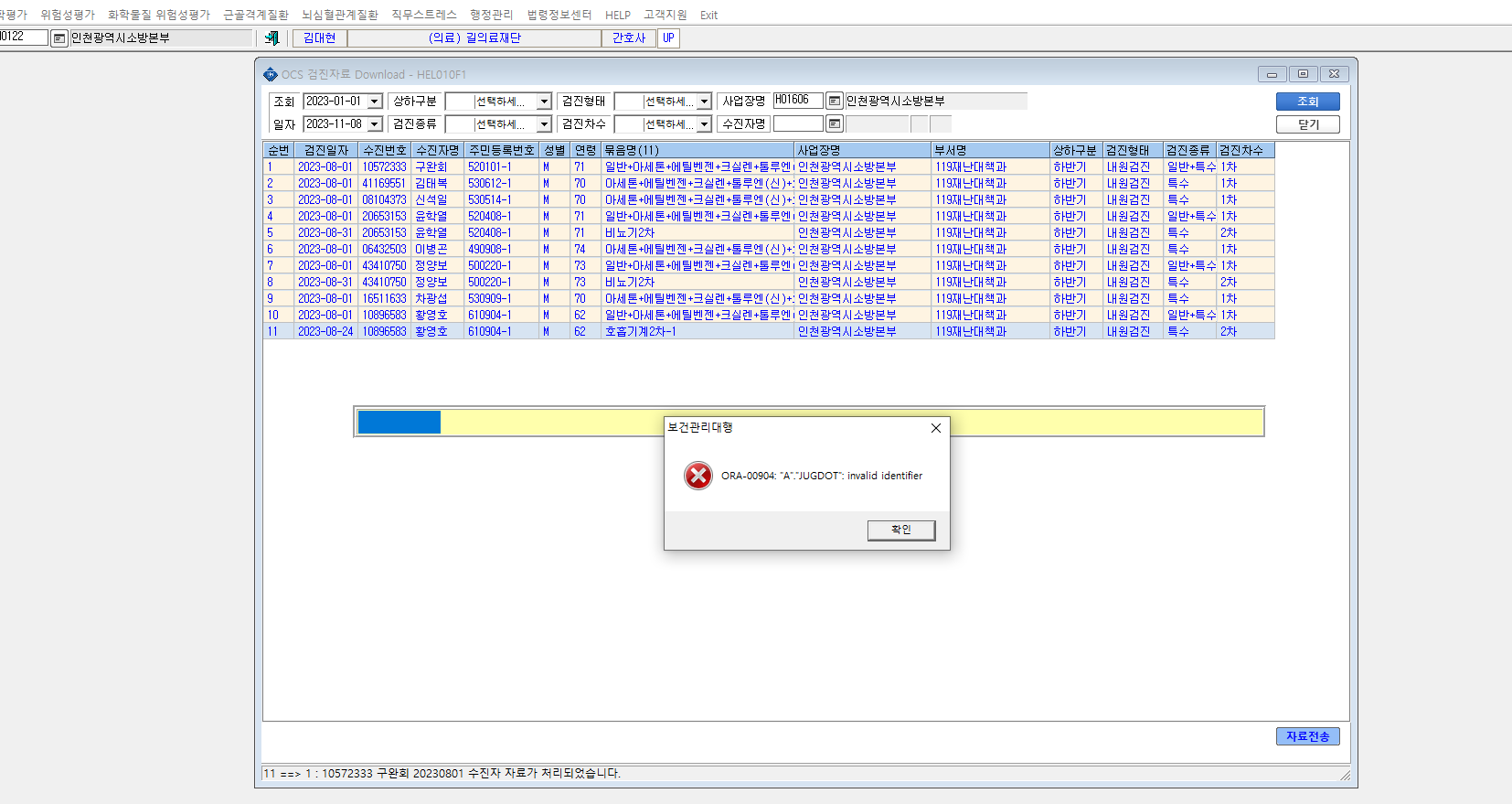The height and width of the screenshot is (804, 1512).
Task: Click the 자료전송 button
Action: (x=1308, y=736)
